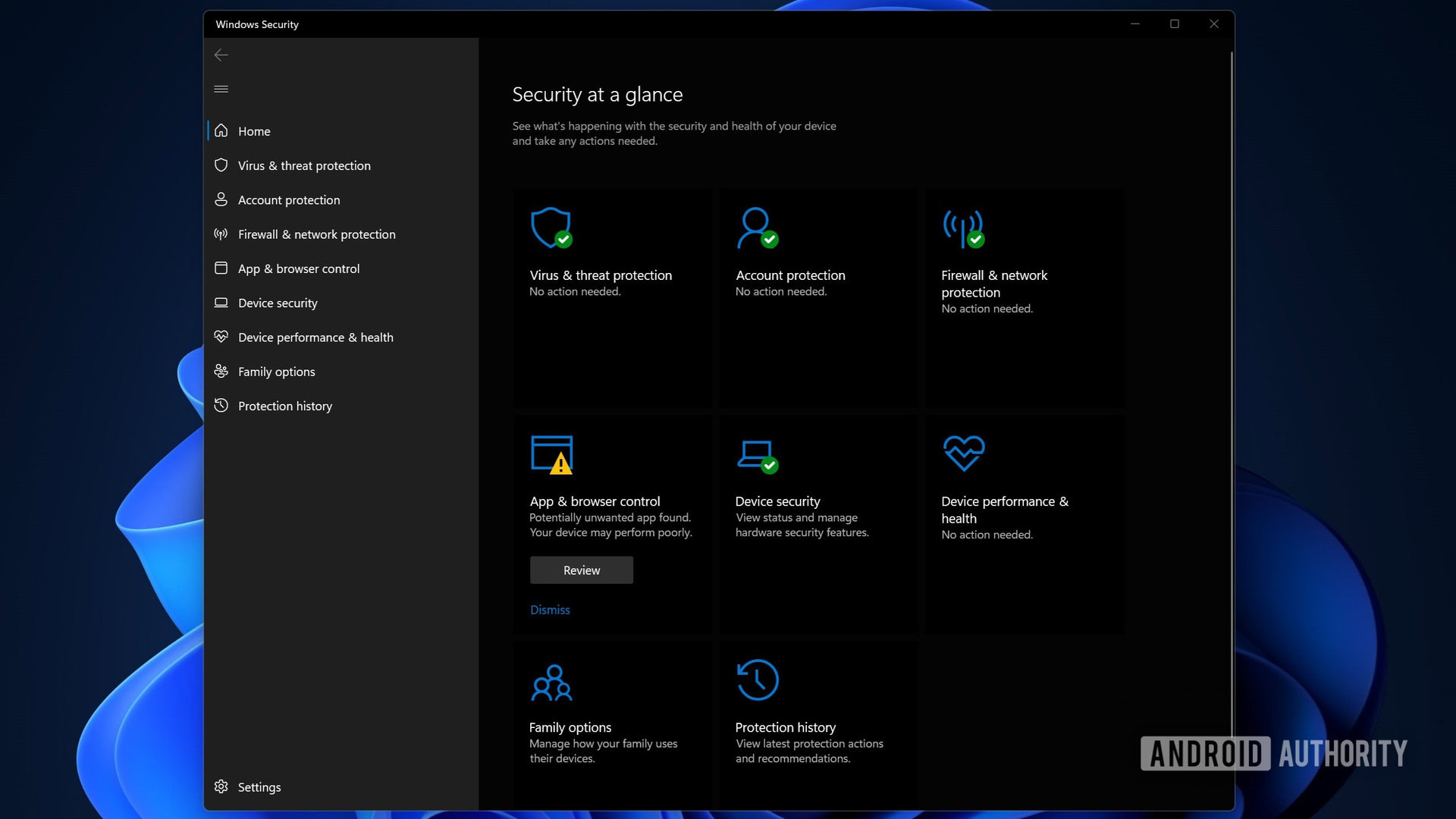Click the antenna icon beside Firewall & network protection in sidebar
This screenshot has height=819, width=1456.
pyautogui.click(x=221, y=234)
